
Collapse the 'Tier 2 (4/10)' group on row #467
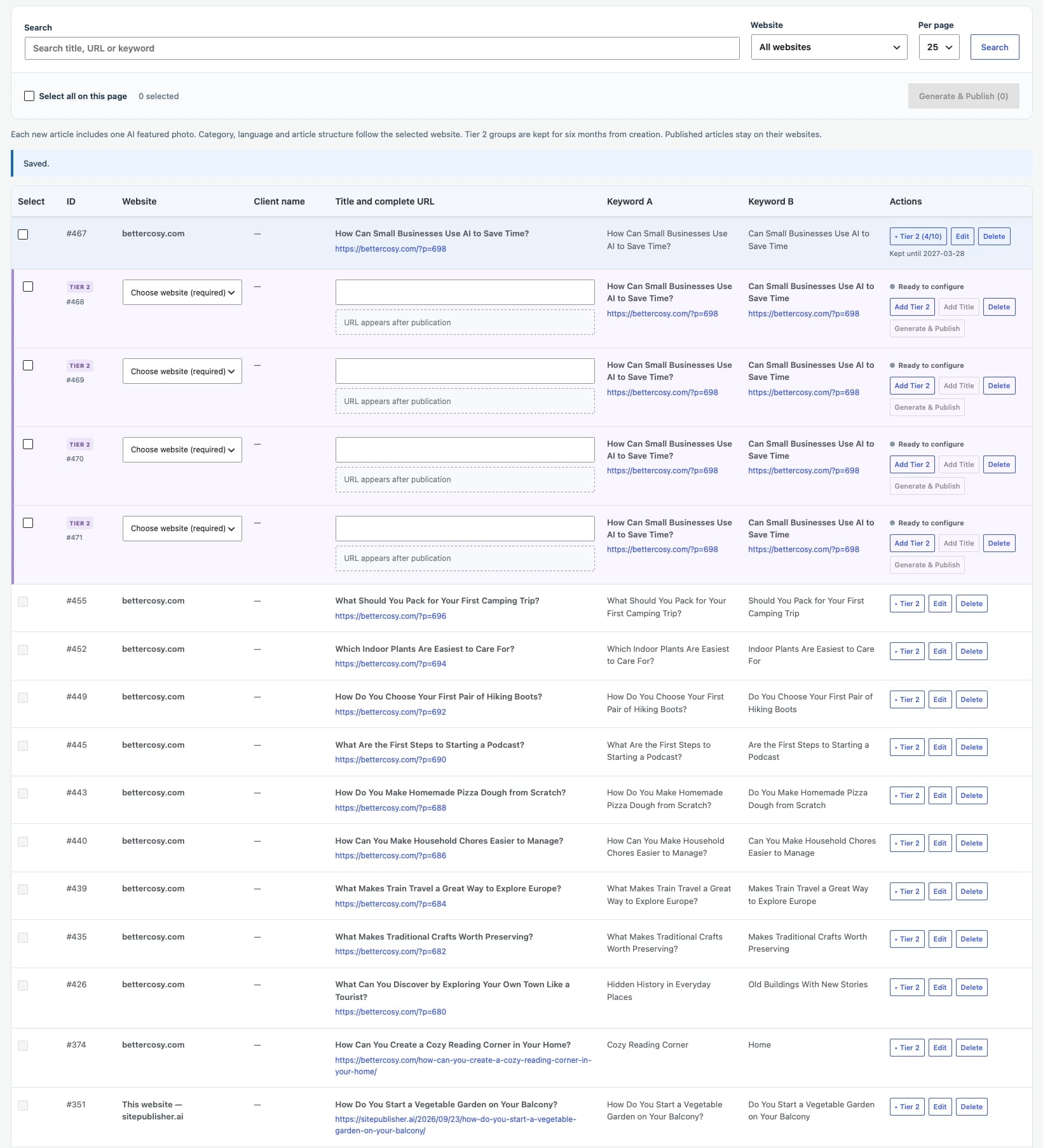click(x=918, y=236)
